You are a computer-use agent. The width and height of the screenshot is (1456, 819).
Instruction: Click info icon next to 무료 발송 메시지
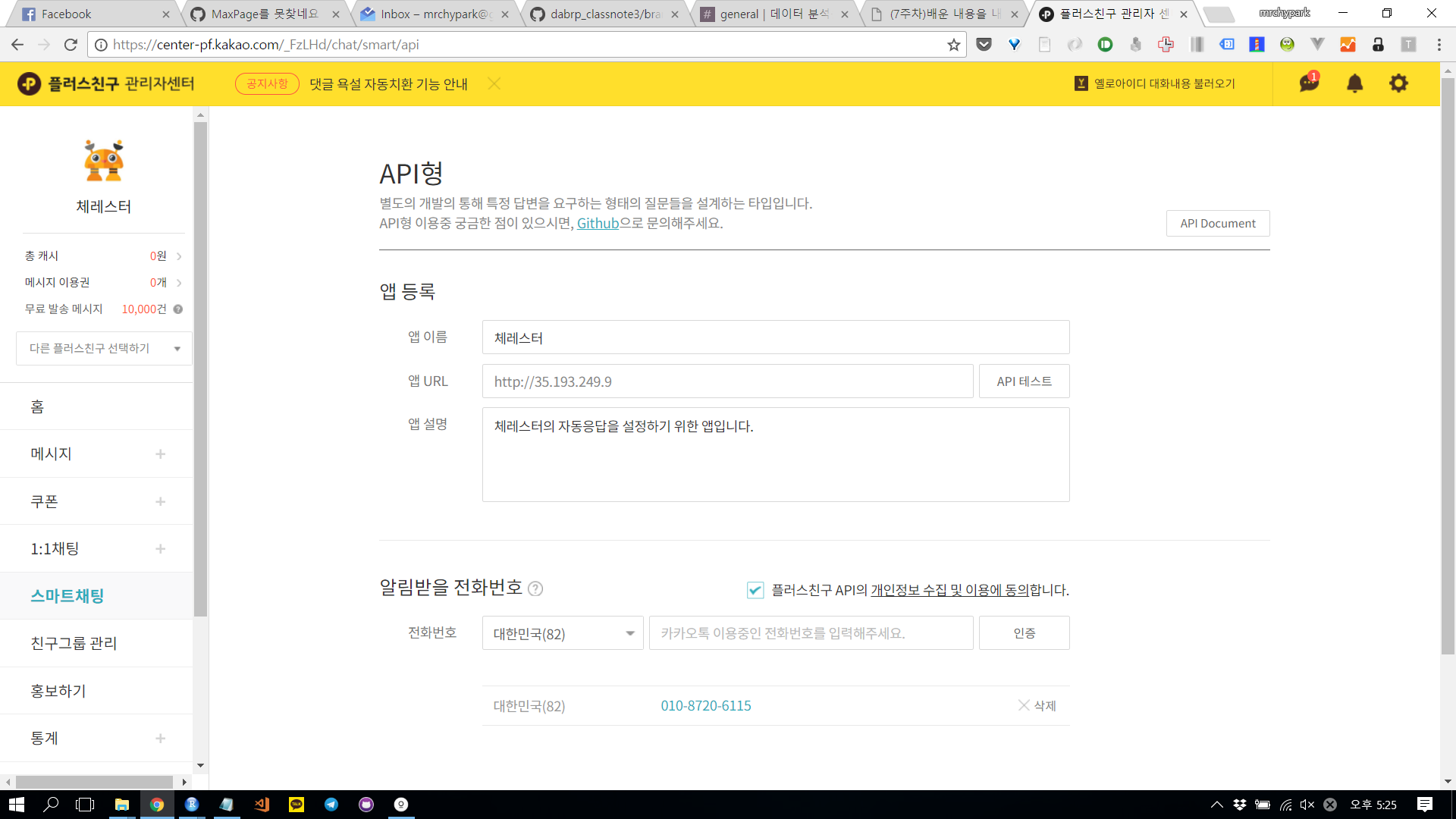click(x=178, y=309)
